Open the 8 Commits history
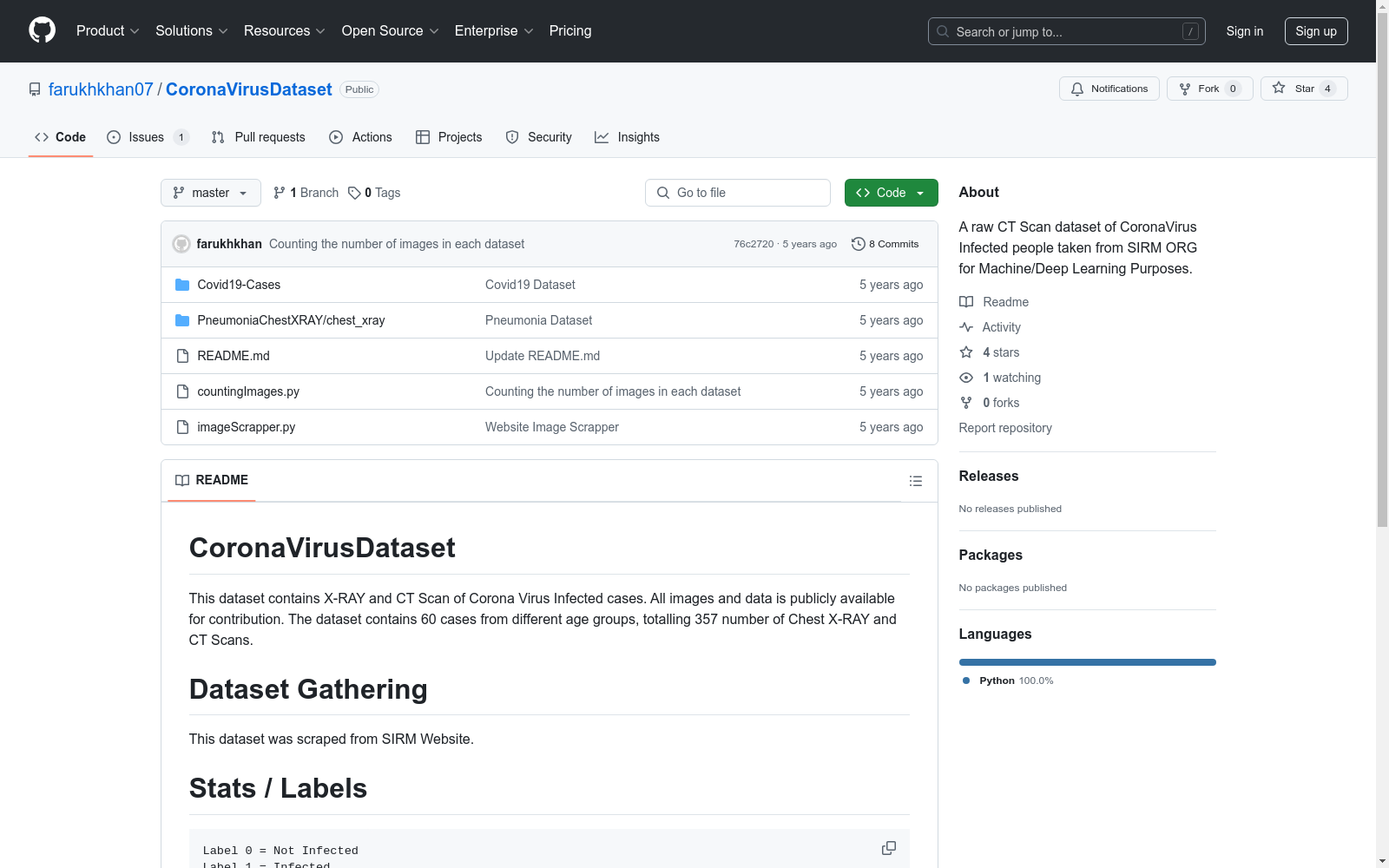 click(885, 244)
